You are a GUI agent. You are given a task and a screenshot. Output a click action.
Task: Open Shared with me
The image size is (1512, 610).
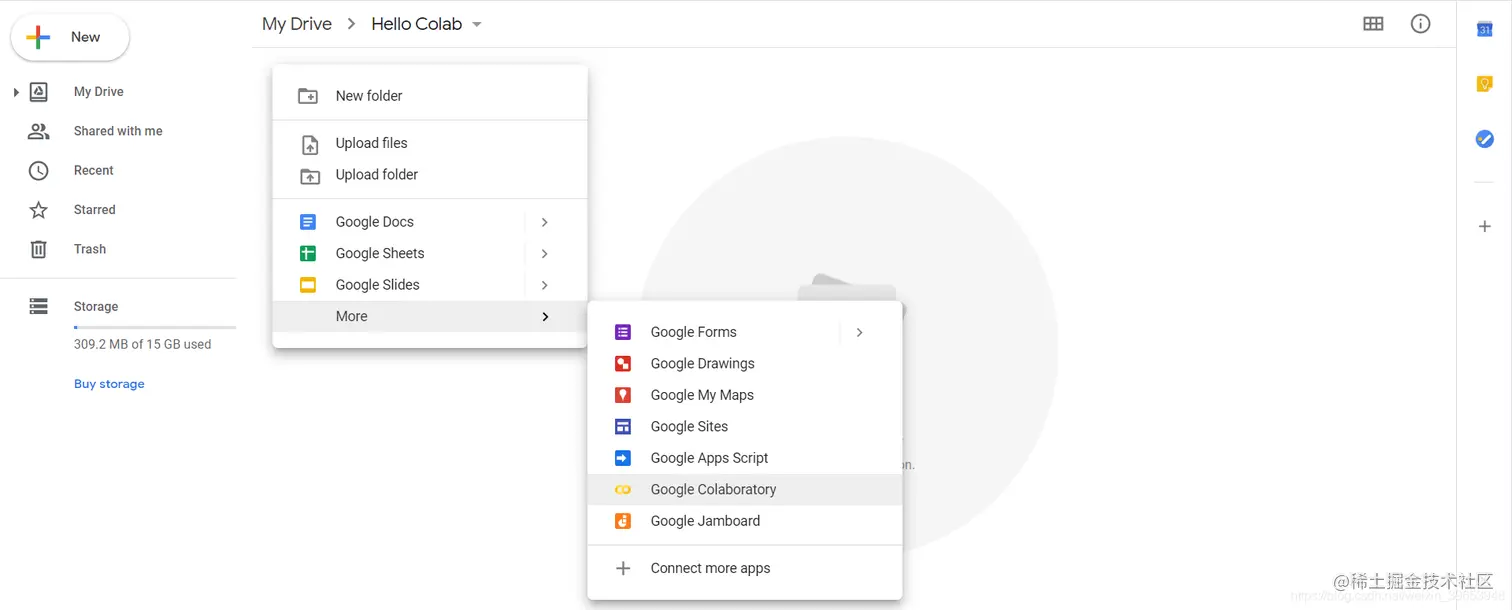click(x=118, y=131)
